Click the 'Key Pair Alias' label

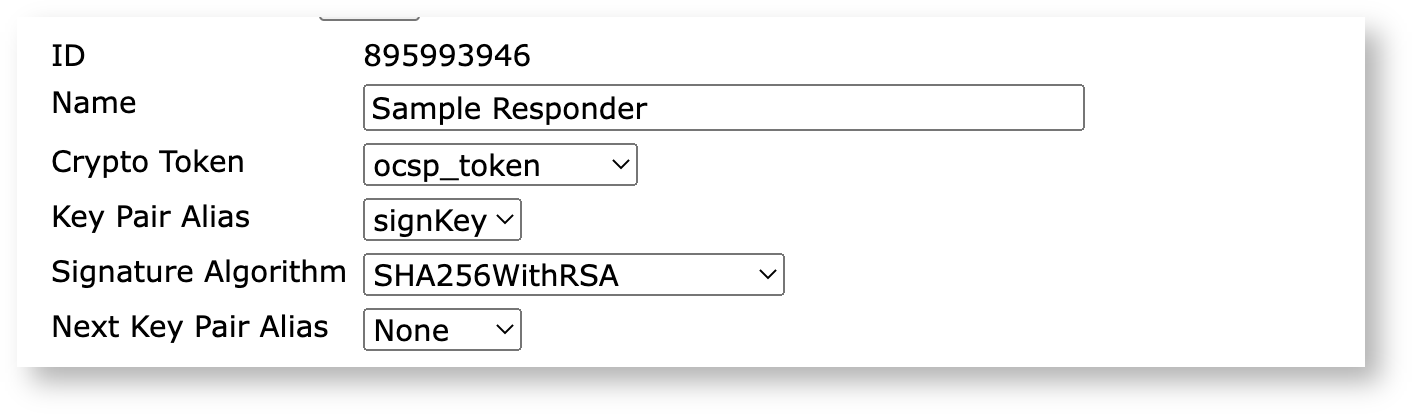(x=150, y=216)
